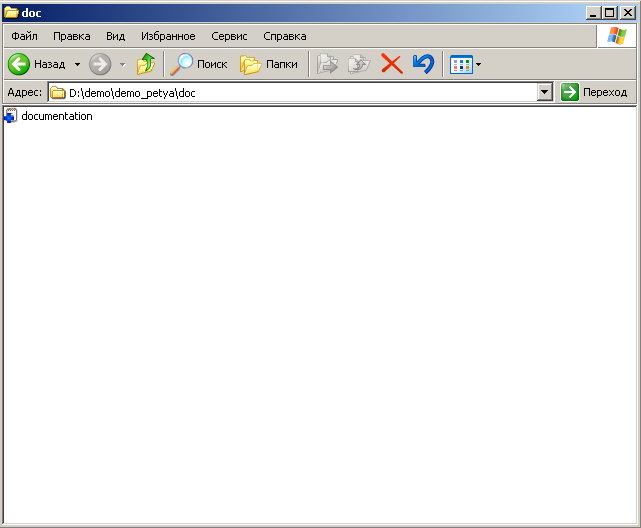This screenshot has width=641, height=528.
Task: Open the Справка menu
Action: click(285, 36)
